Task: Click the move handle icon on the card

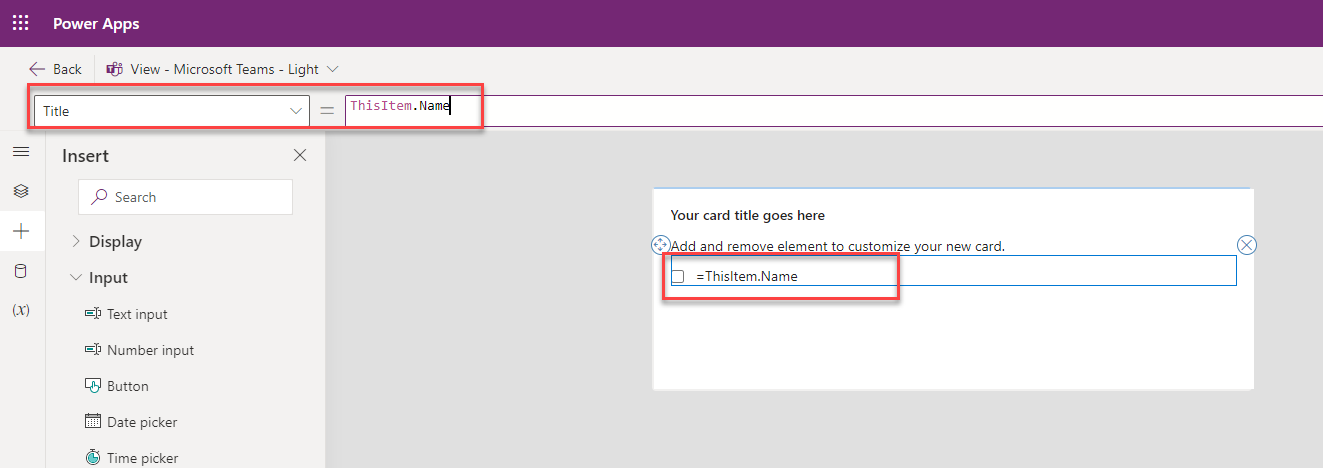Action: 660,245
